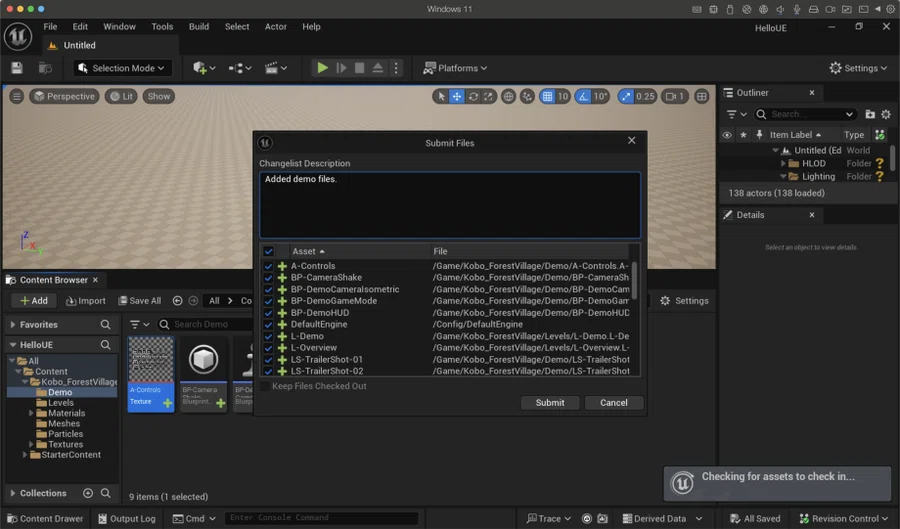900x529 pixels.
Task: Switch to the Content Browser tab
Action: click(53, 280)
